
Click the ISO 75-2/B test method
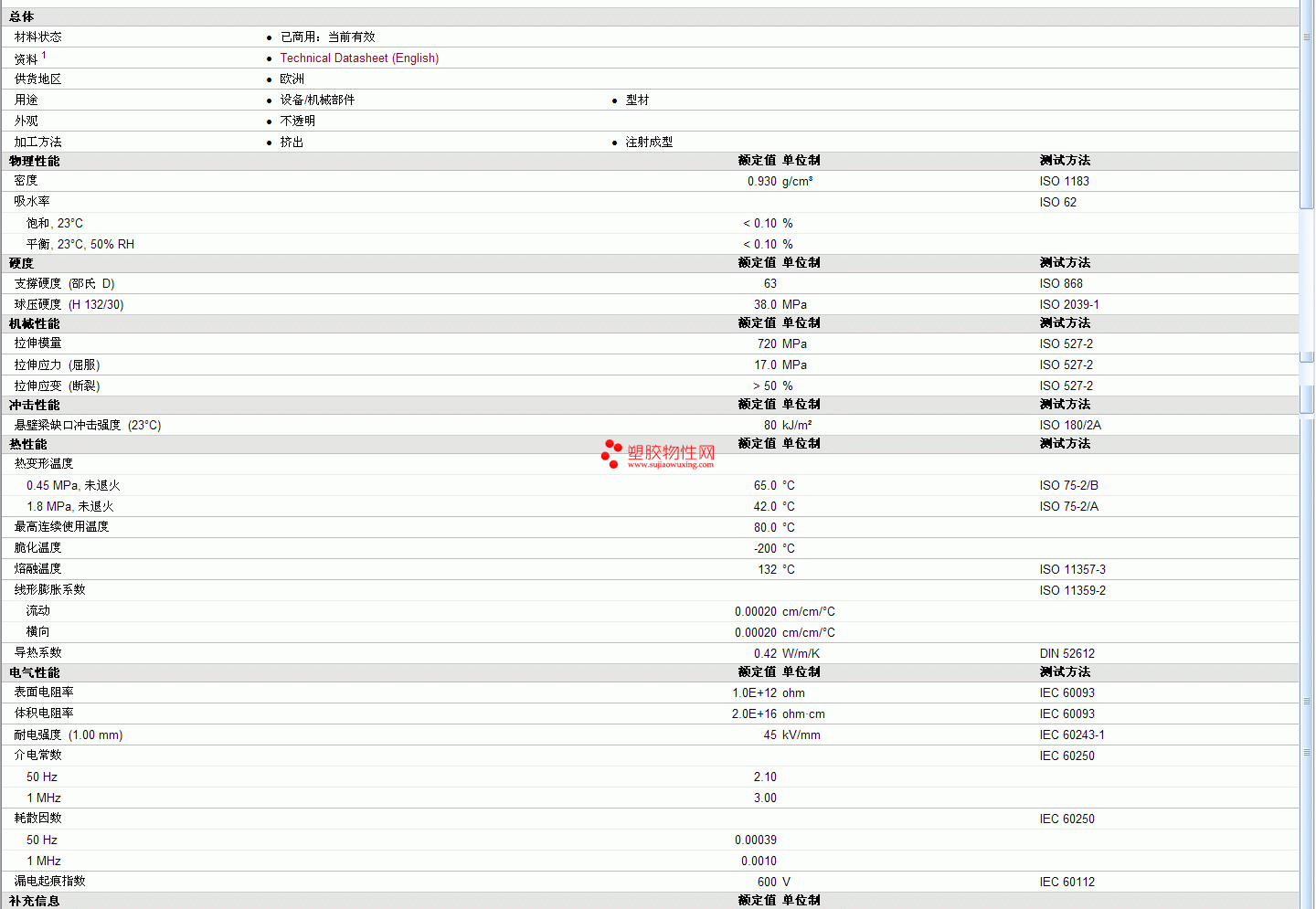[x=1068, y=485]
